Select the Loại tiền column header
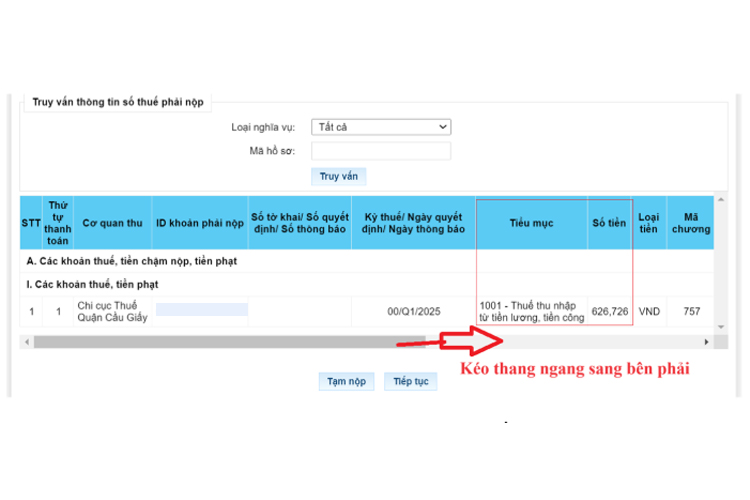 (649, 223)
